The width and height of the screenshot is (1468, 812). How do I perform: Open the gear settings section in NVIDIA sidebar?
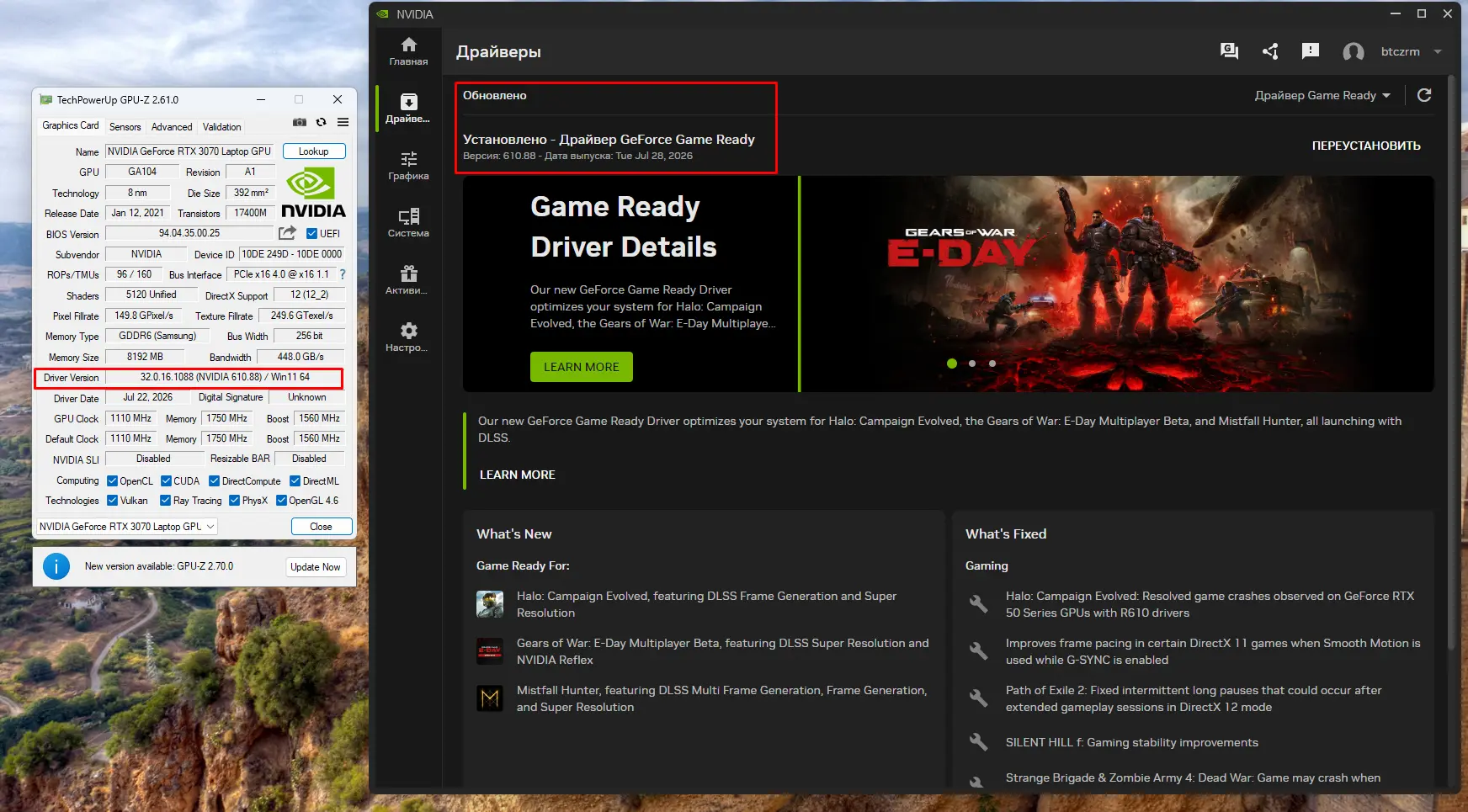click(x=408, y=337)
